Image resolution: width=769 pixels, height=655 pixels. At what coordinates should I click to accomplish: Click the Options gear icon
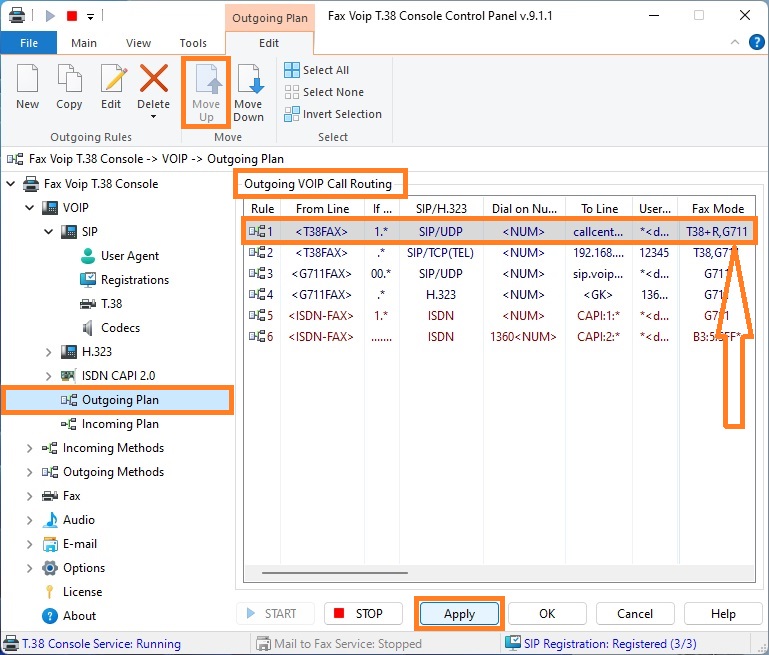[x=50, y=568]
